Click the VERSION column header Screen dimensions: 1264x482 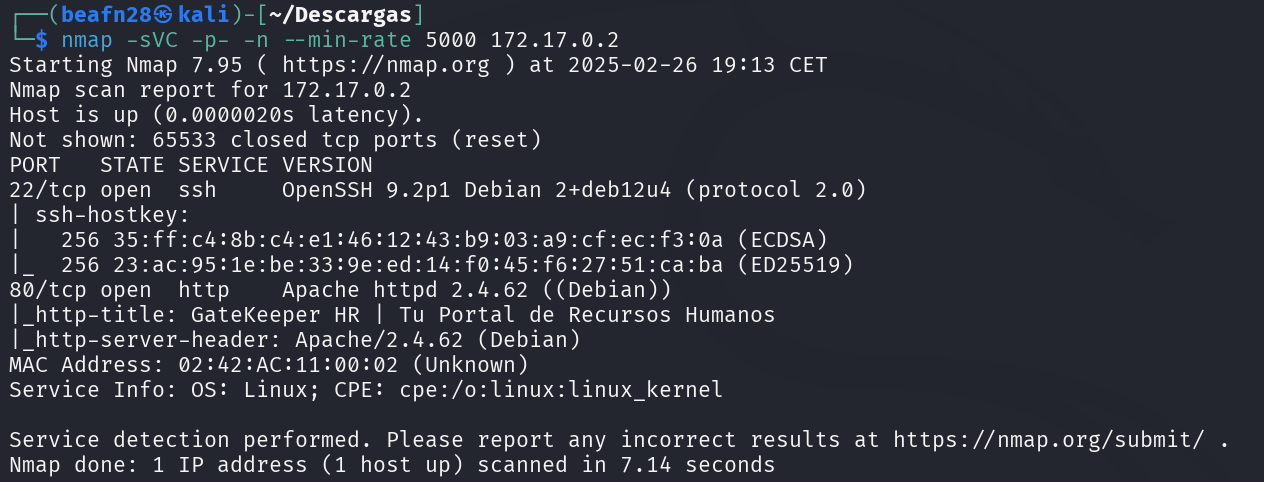[327, 165]
